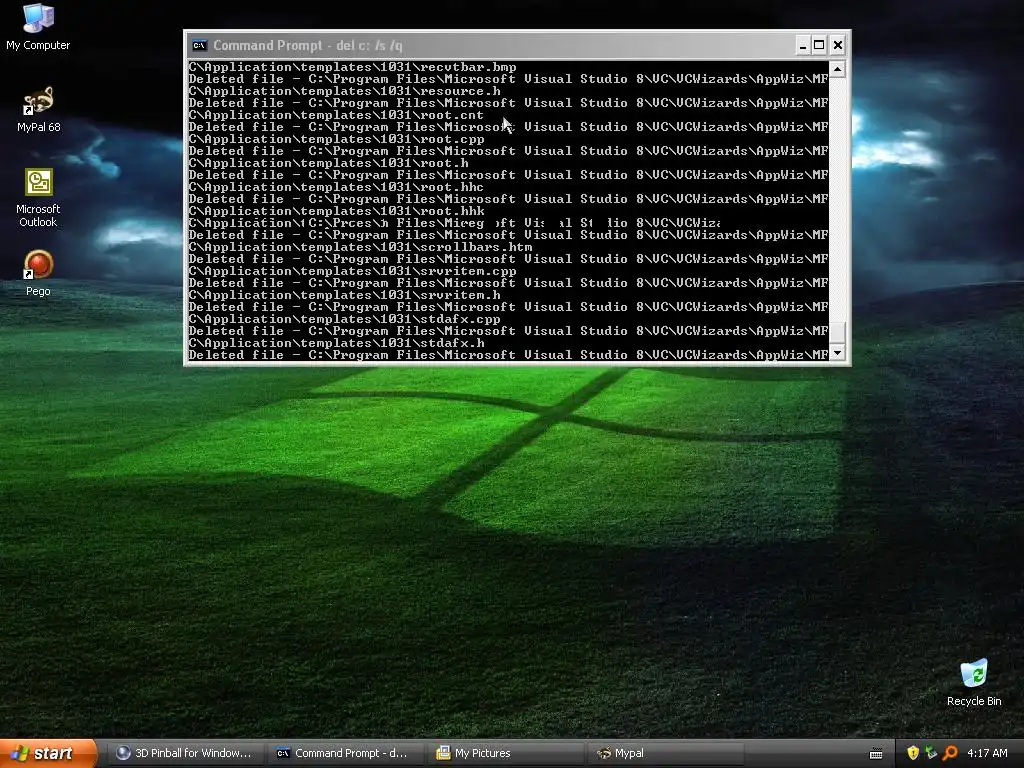The width and height of the screenshot is (1024, 768).
Task: Click the srvritem.cpp line in console
Action: (353, 271)
